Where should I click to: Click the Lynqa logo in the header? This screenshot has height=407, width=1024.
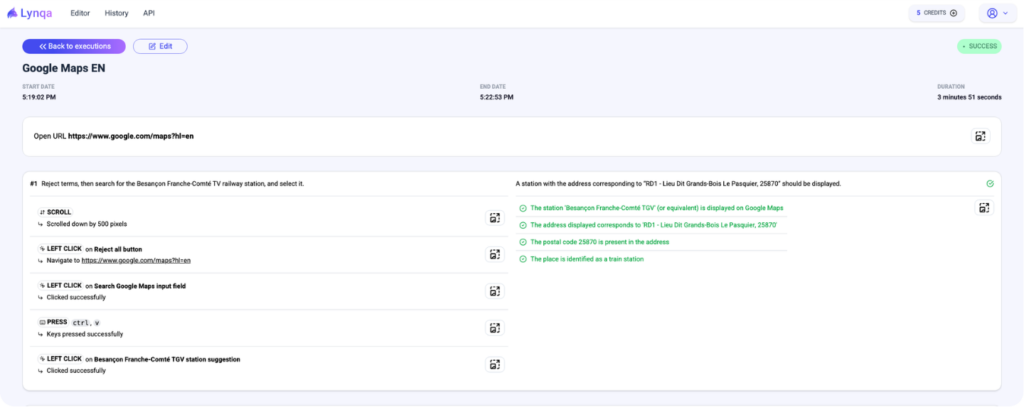pos(31,13)
